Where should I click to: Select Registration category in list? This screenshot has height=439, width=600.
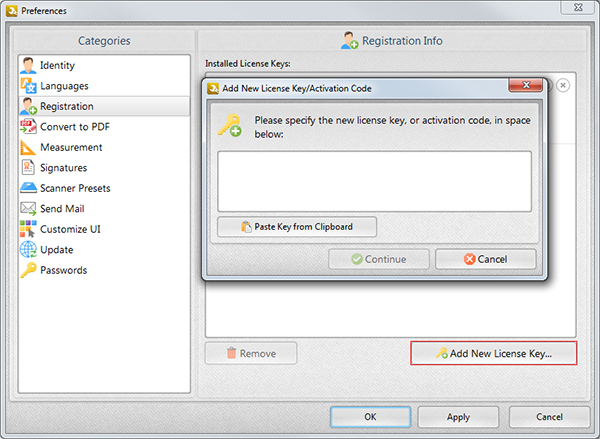(x=67, y=106)
